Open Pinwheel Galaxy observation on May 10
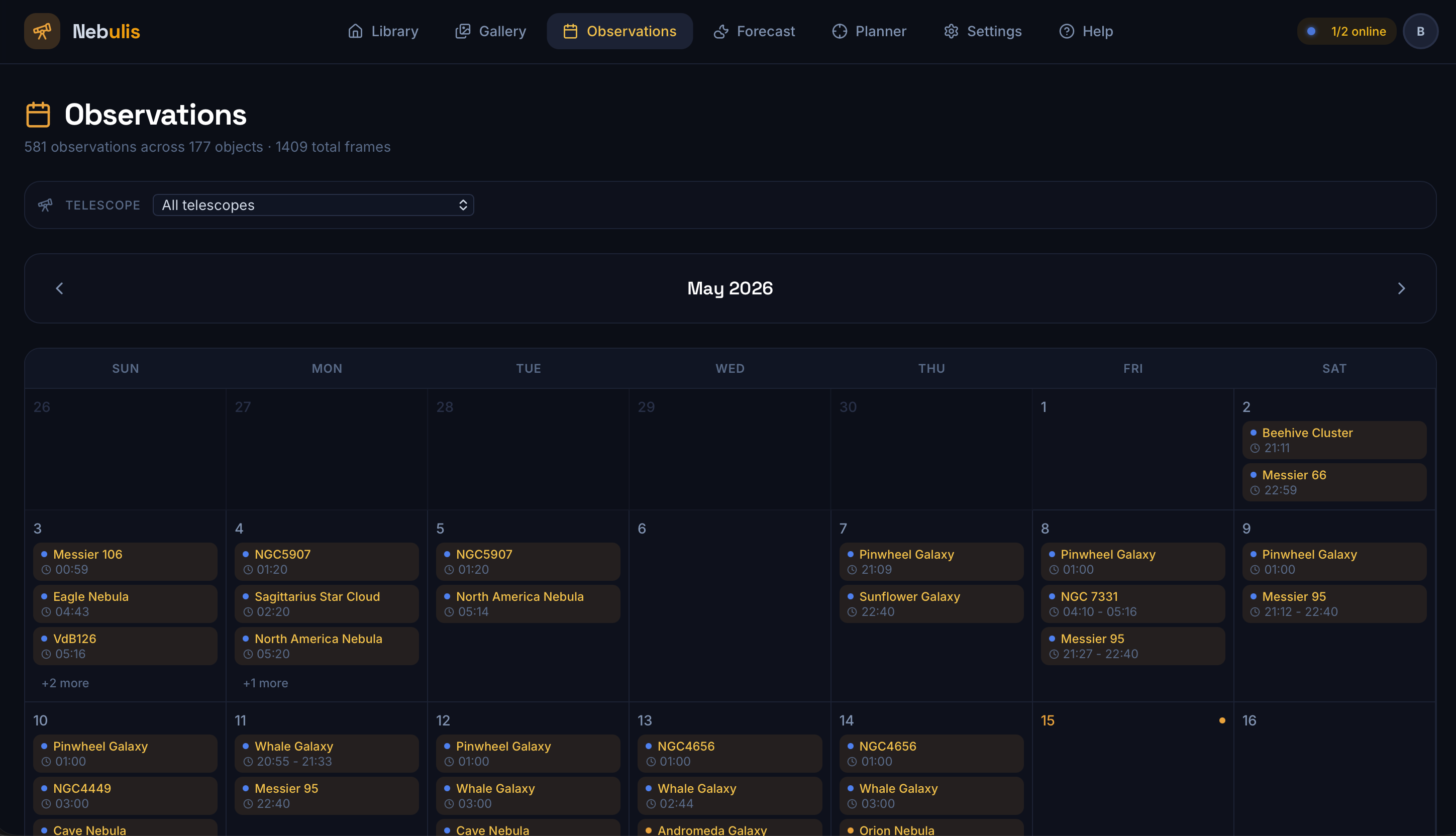The width and height of the screenshot is (1456, 836). coord(125,753)
